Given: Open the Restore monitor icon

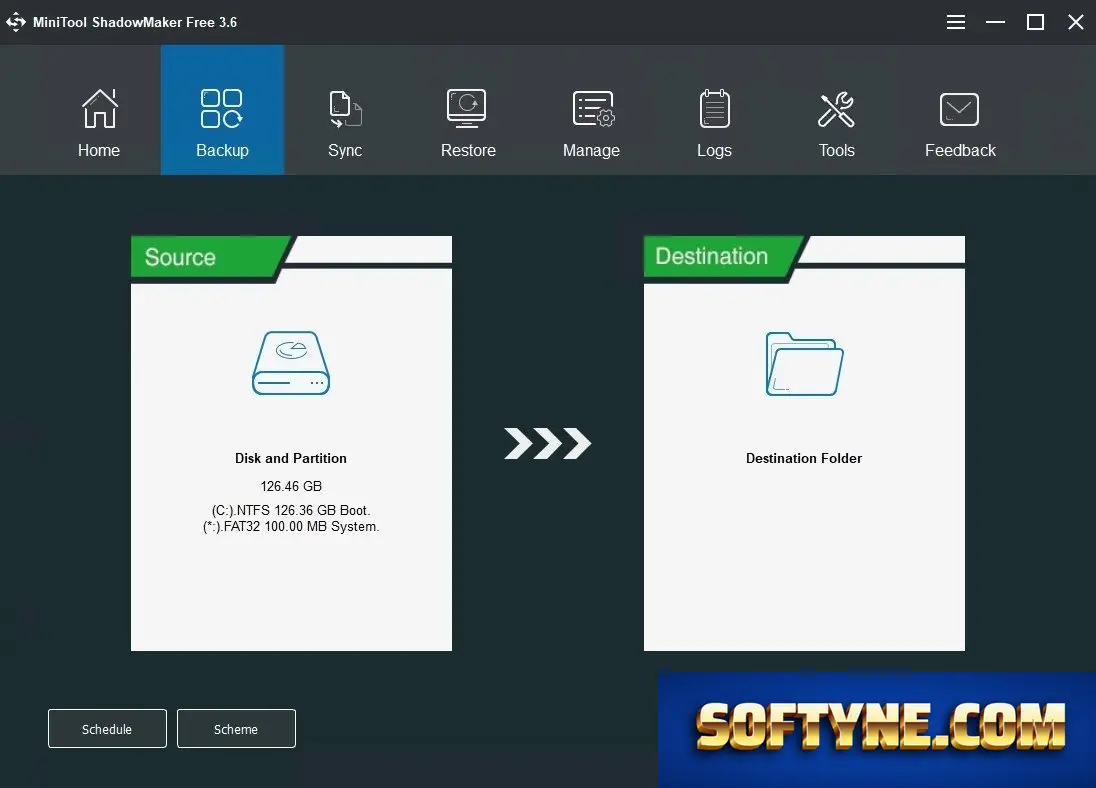Looking at the screenshot, I should pos(467,108).
